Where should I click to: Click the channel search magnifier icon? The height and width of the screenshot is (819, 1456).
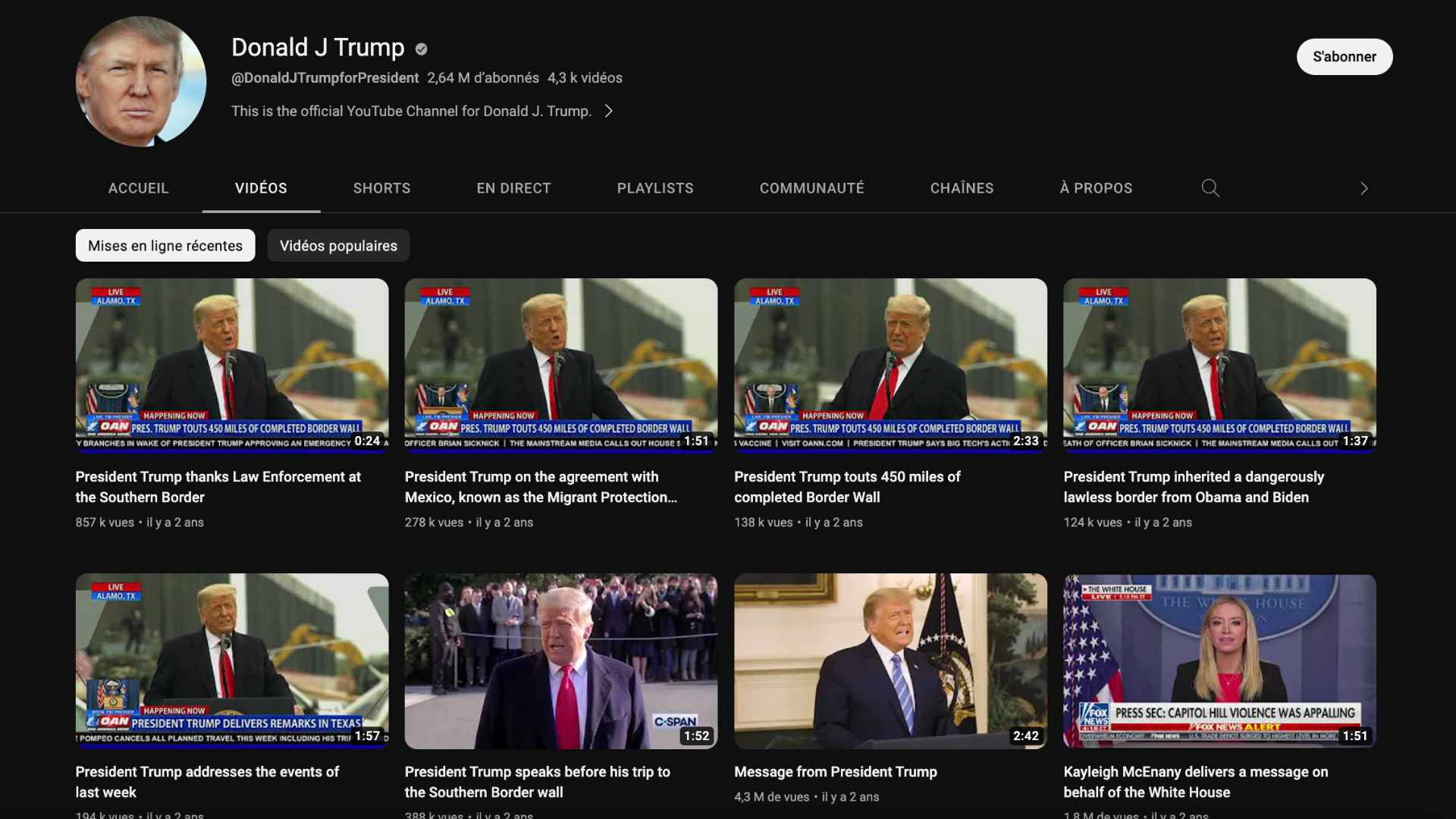1210,188
